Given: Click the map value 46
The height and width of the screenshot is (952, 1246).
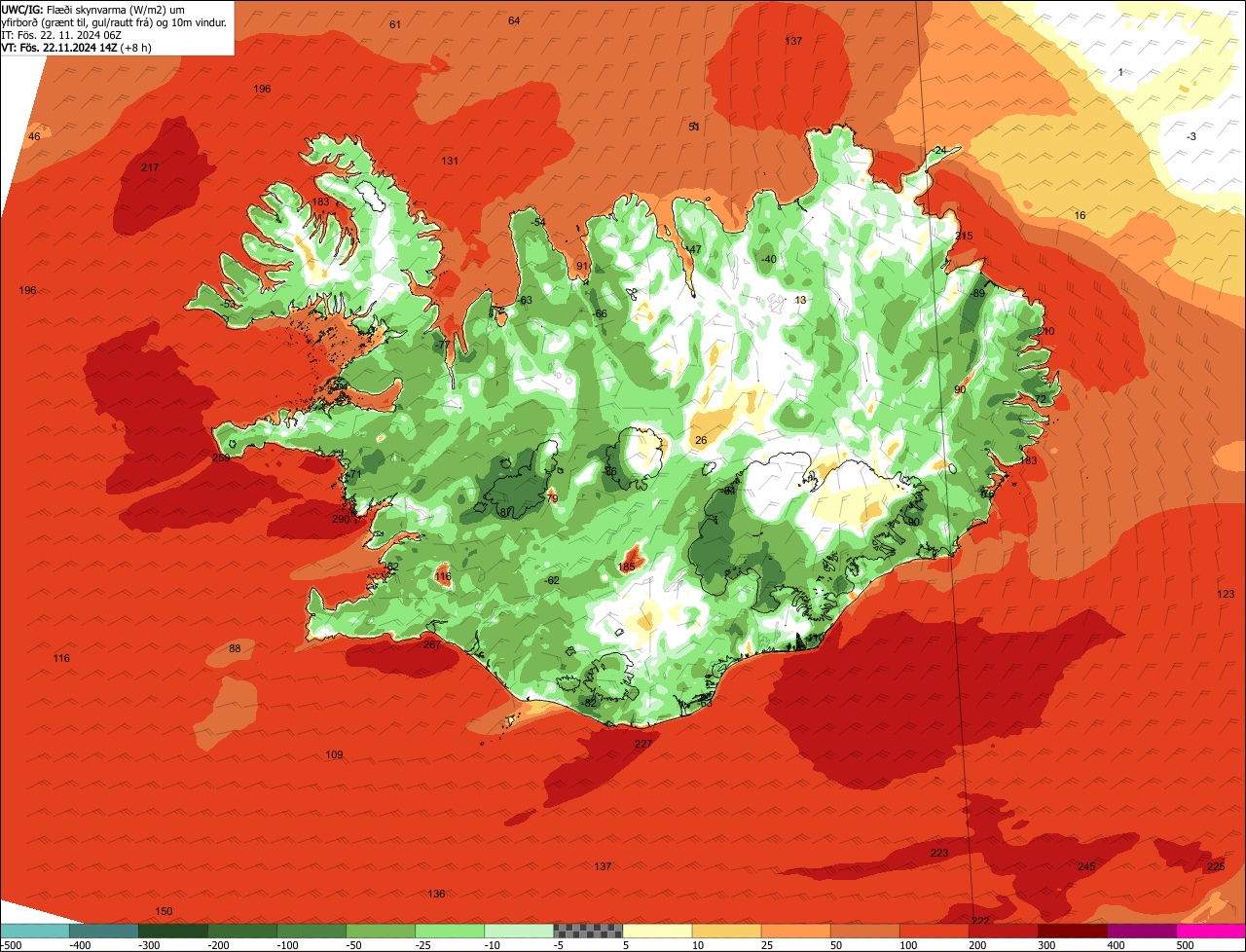Looking at the screenshot, I should [34, 136].
